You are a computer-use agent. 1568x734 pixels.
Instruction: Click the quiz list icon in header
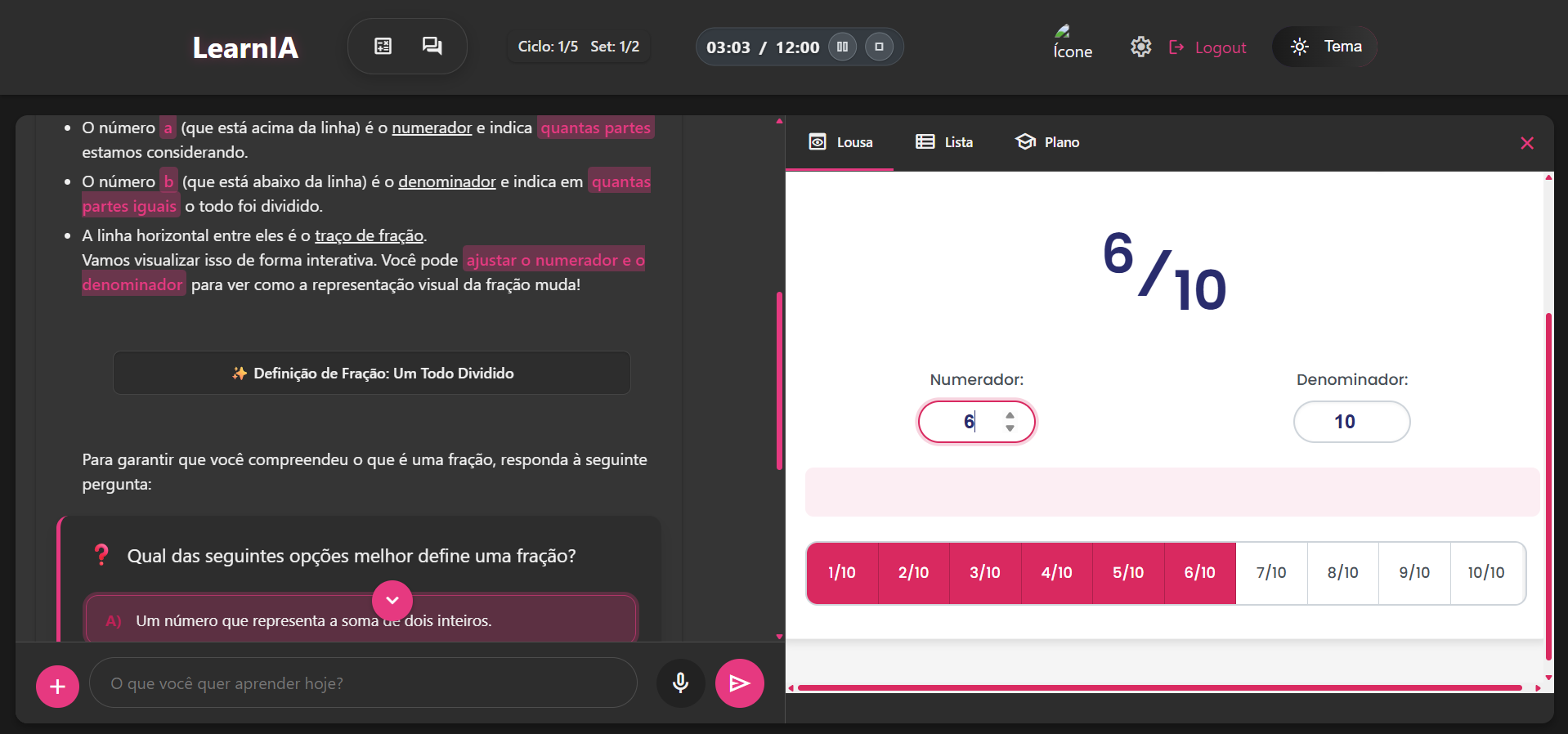pyautogui.click(x=383, y=47)
